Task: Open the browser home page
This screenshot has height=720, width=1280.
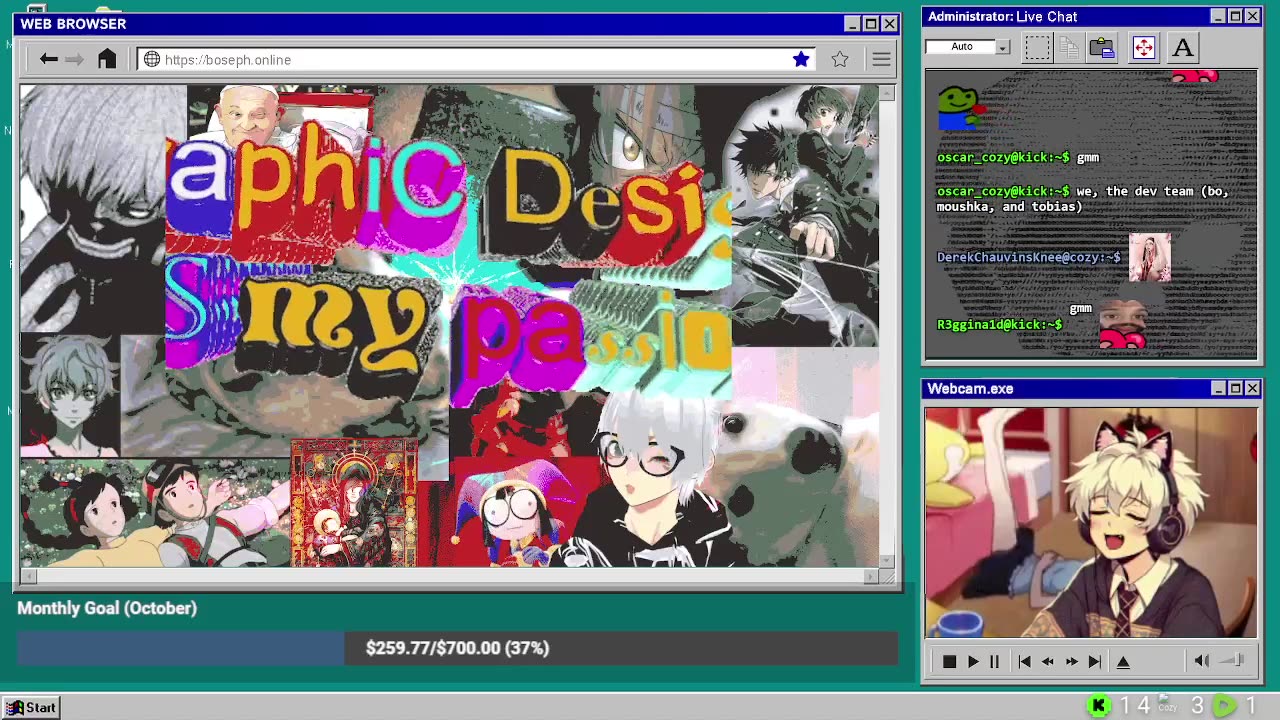Action: (x=107, y=60)
